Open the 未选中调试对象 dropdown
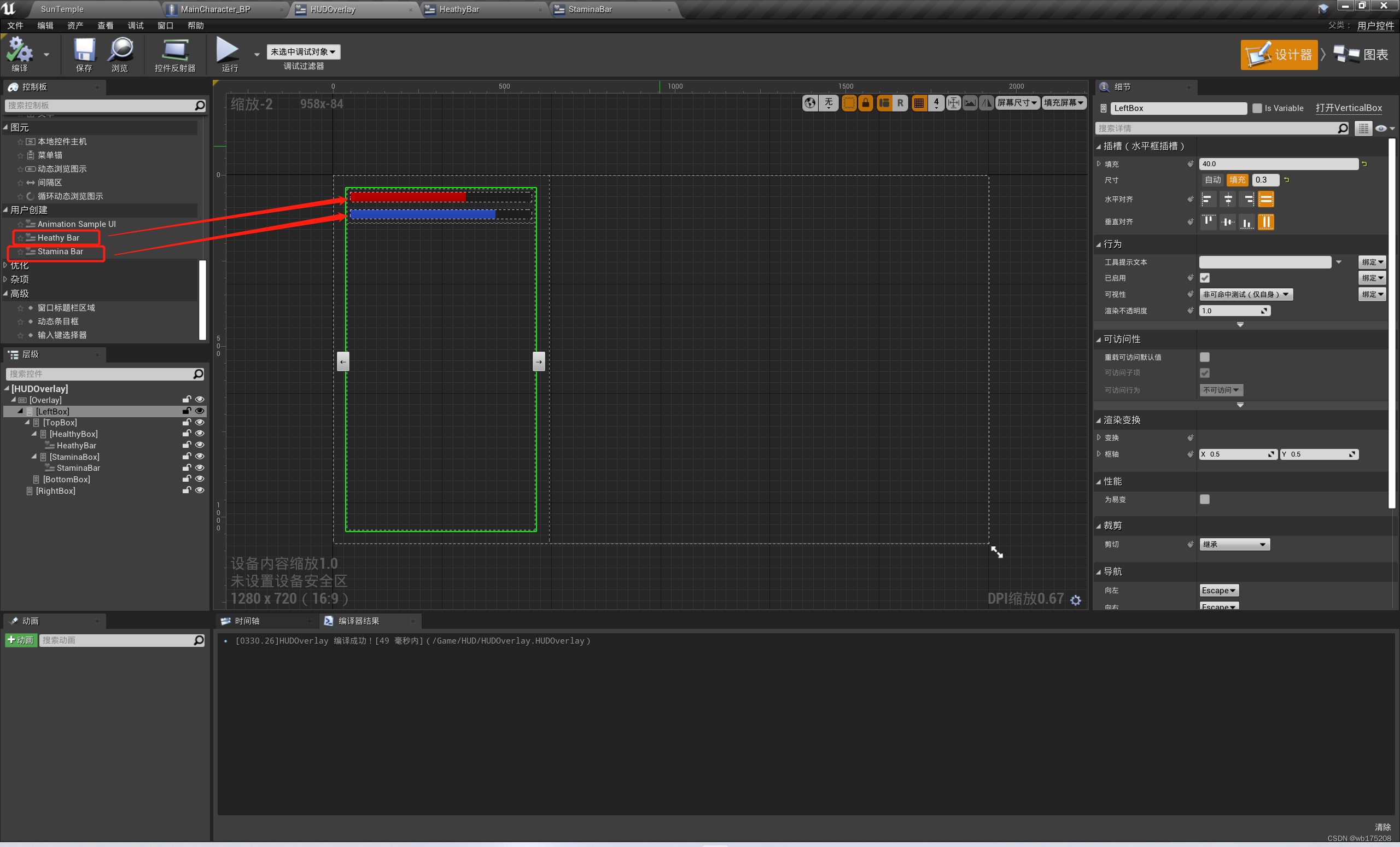 (304, 52)
